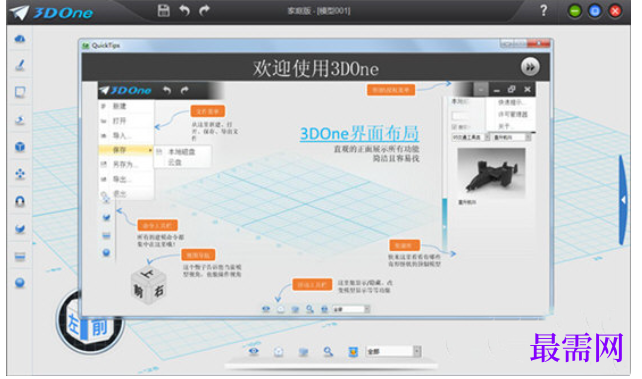Toggle the checkbox in tutorial right panel

click(x=454, y=127)
